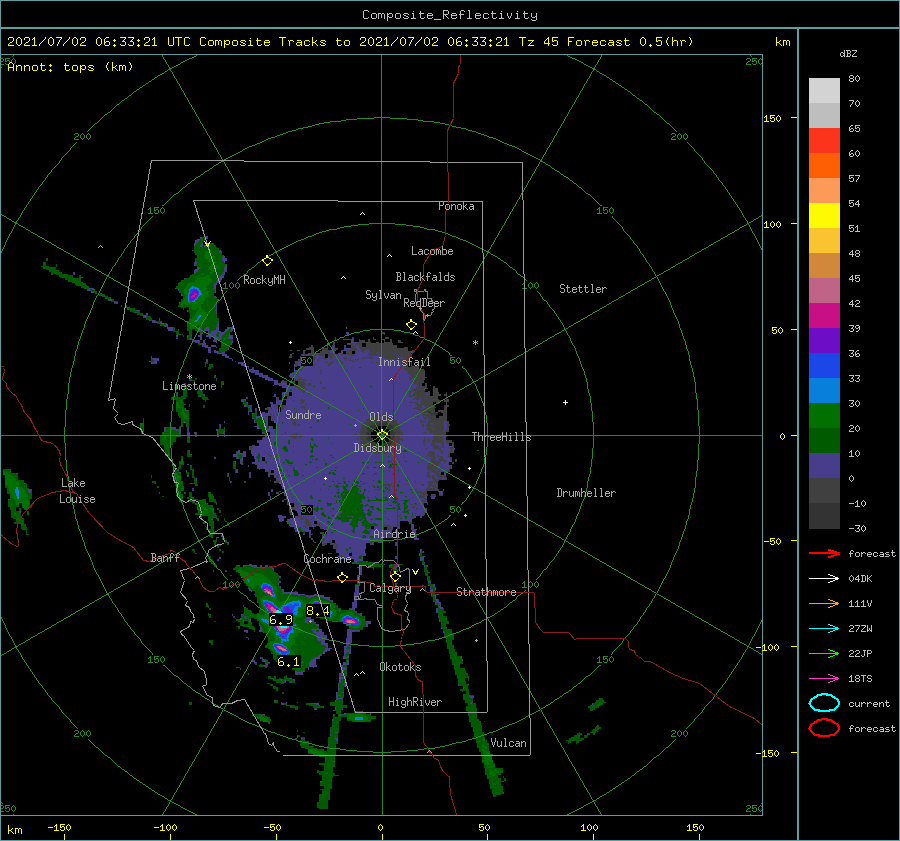900x841 pixels.
Task: Click the Composite Tracks date header text
Action: click(x=350, y=42)
